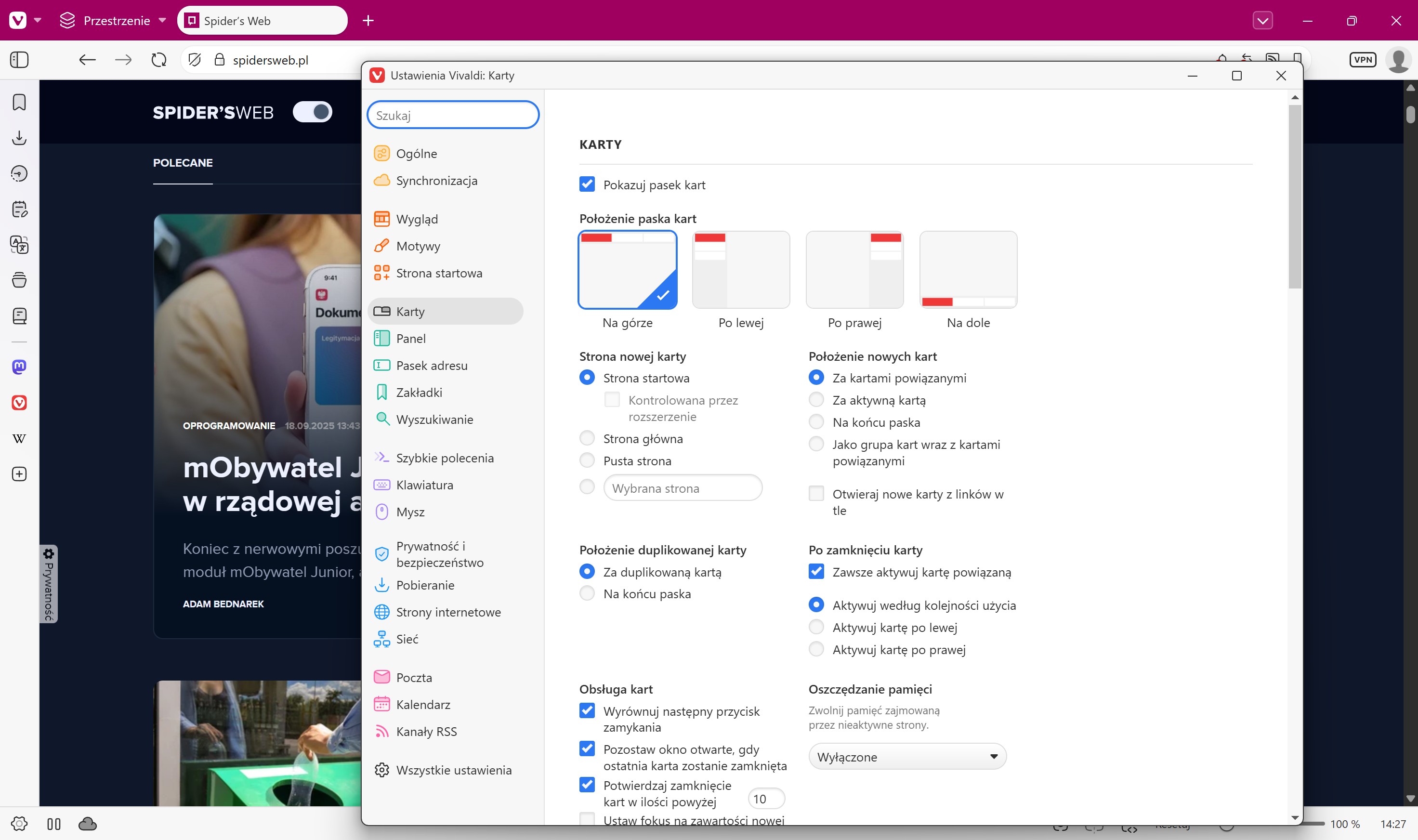The image size is (1418, 840).
Task: Select Za aktywną kartą option
Action: 816,400
